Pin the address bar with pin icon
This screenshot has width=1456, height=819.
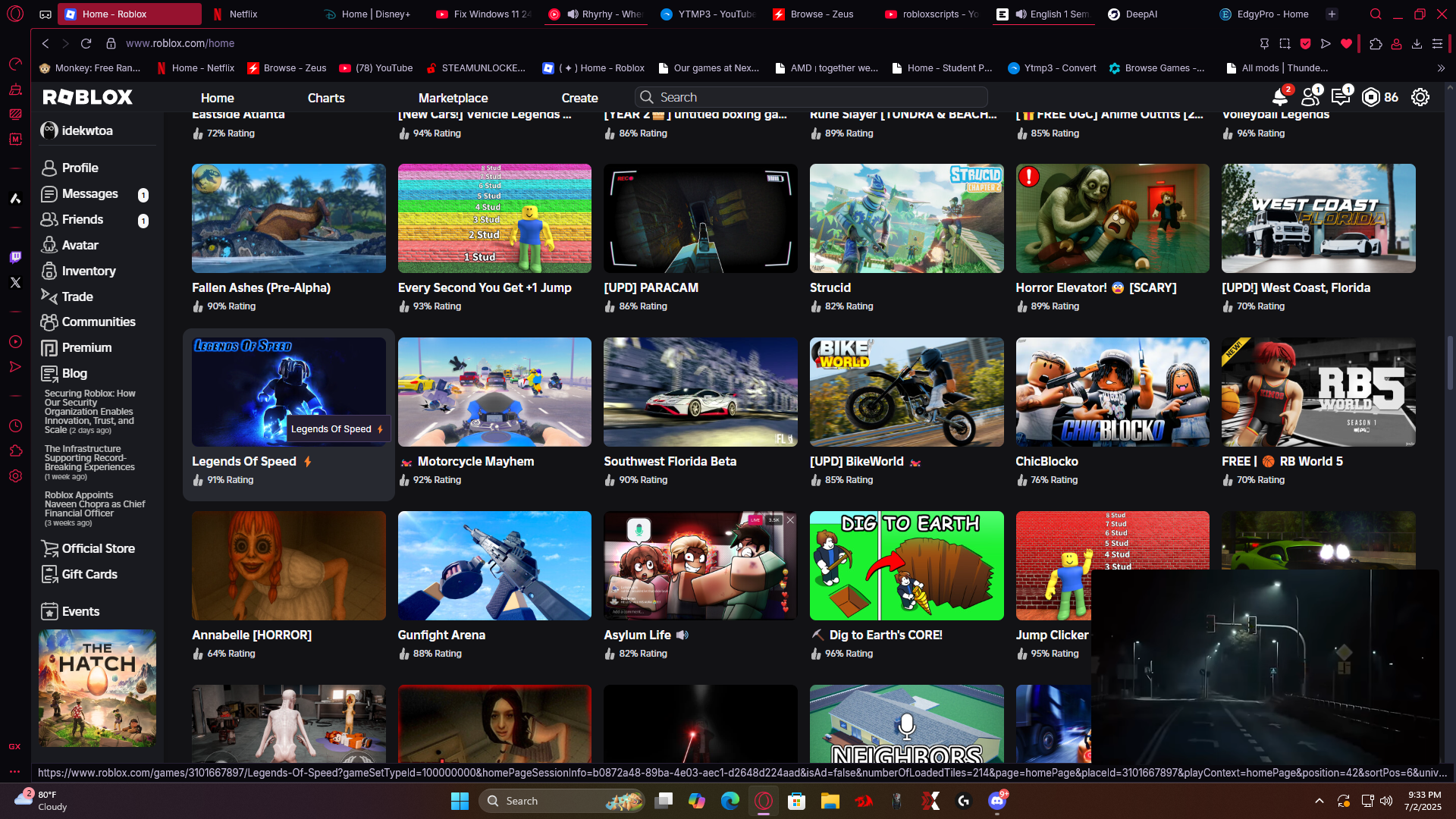(x=1264, y=43)
